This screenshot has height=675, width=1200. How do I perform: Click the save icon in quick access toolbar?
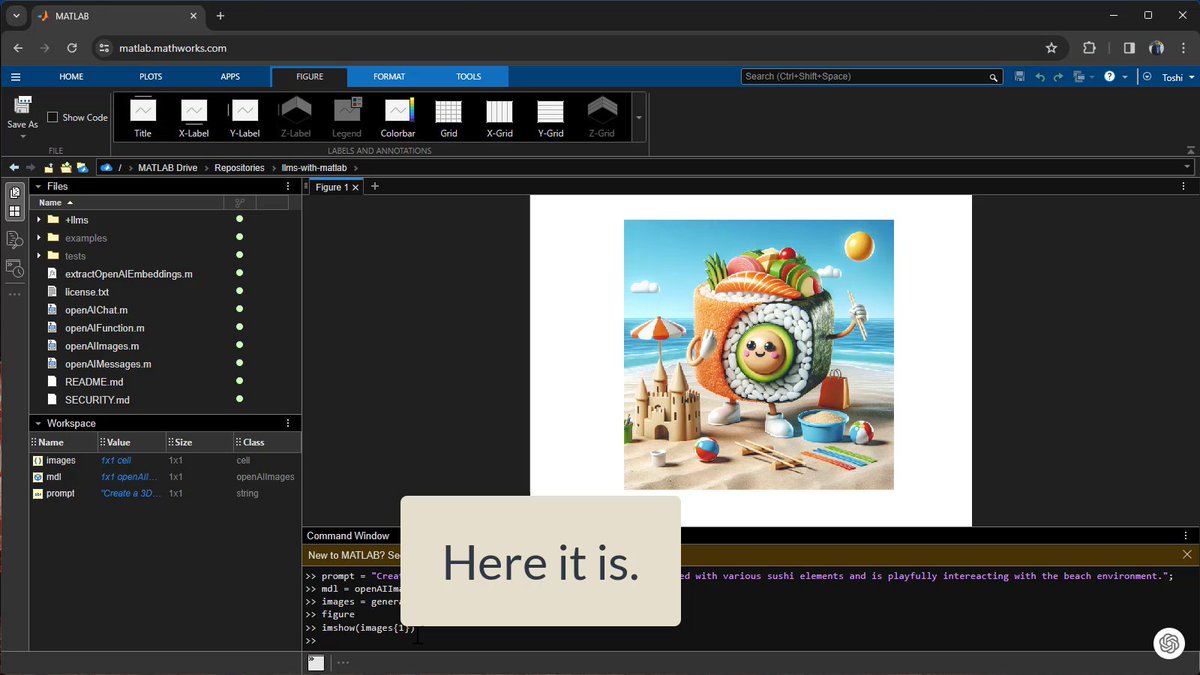1019,77
